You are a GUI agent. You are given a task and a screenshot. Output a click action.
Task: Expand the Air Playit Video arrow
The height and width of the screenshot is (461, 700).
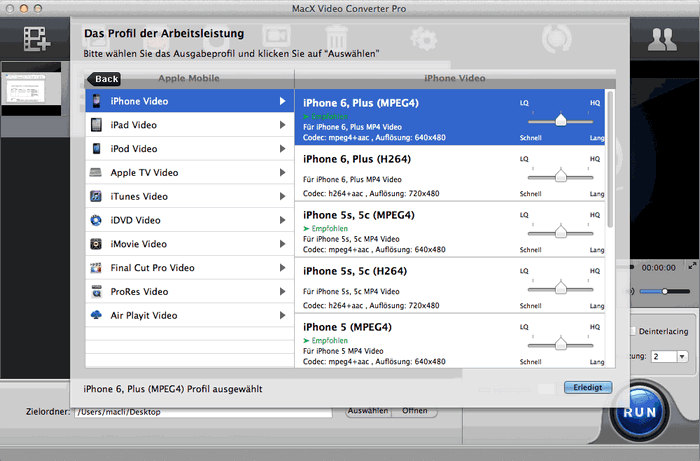[x=282, y=315]
